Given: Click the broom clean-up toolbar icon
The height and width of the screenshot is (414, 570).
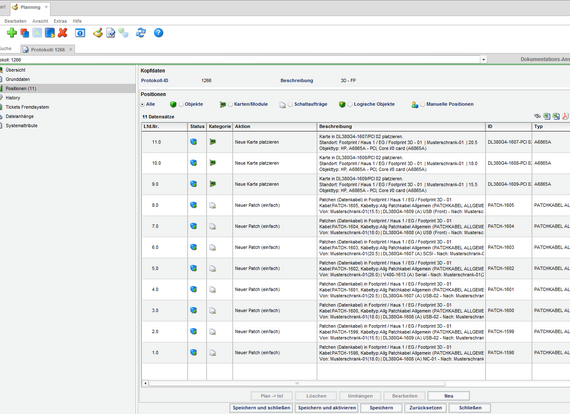Looking at the screenshot, I should (97, 33).
